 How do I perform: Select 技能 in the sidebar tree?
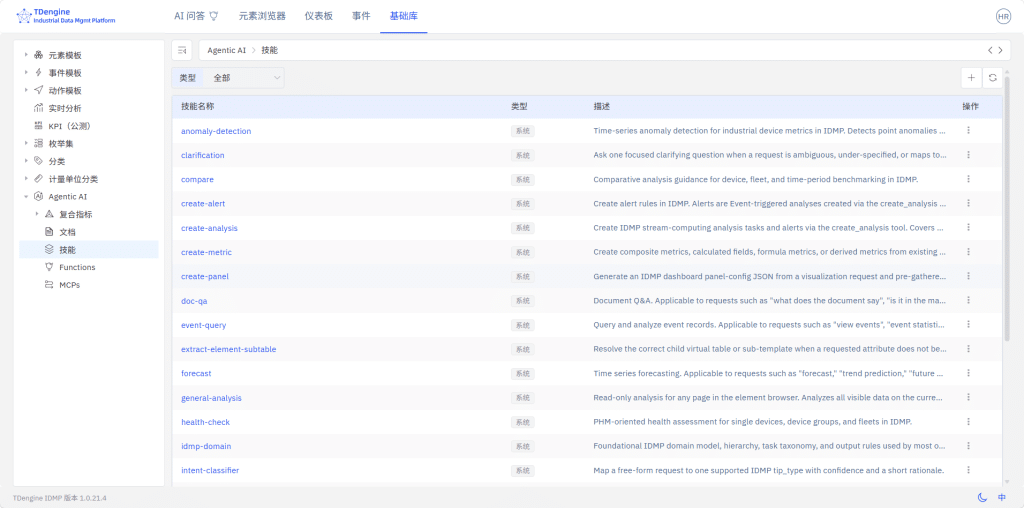(x=88, y=249)
